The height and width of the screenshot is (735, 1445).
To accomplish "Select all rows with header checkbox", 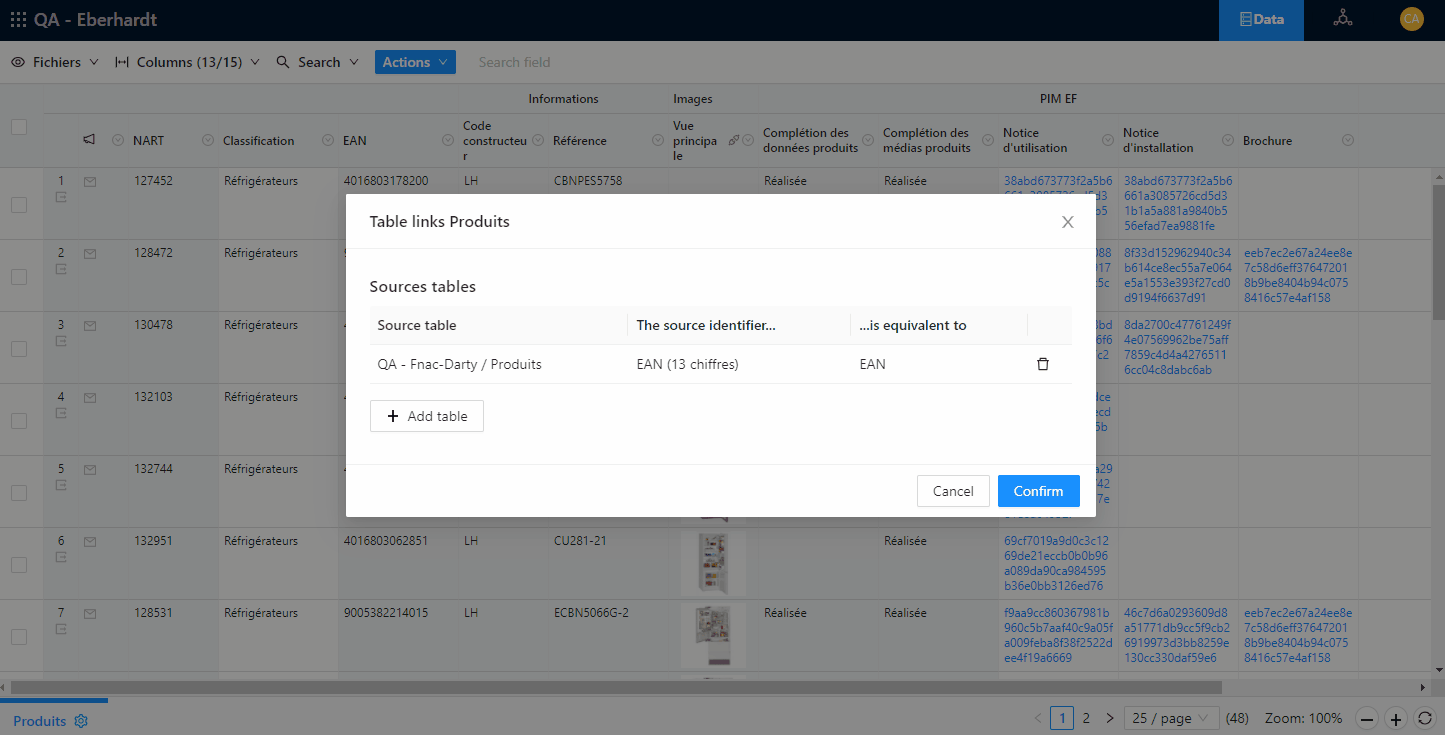I will tap(19, 127).
